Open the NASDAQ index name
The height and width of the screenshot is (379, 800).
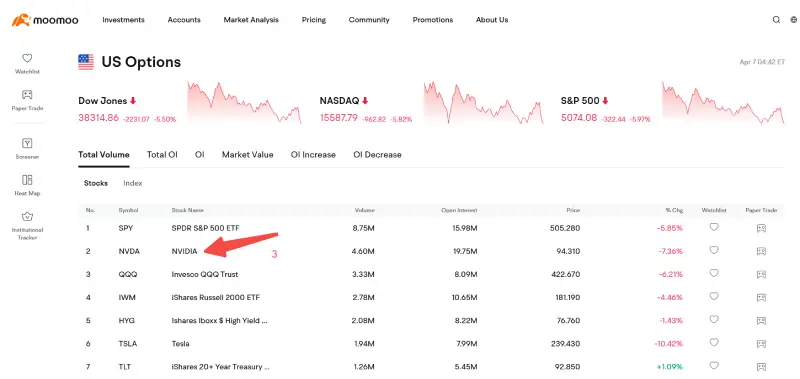click(340, 101)
